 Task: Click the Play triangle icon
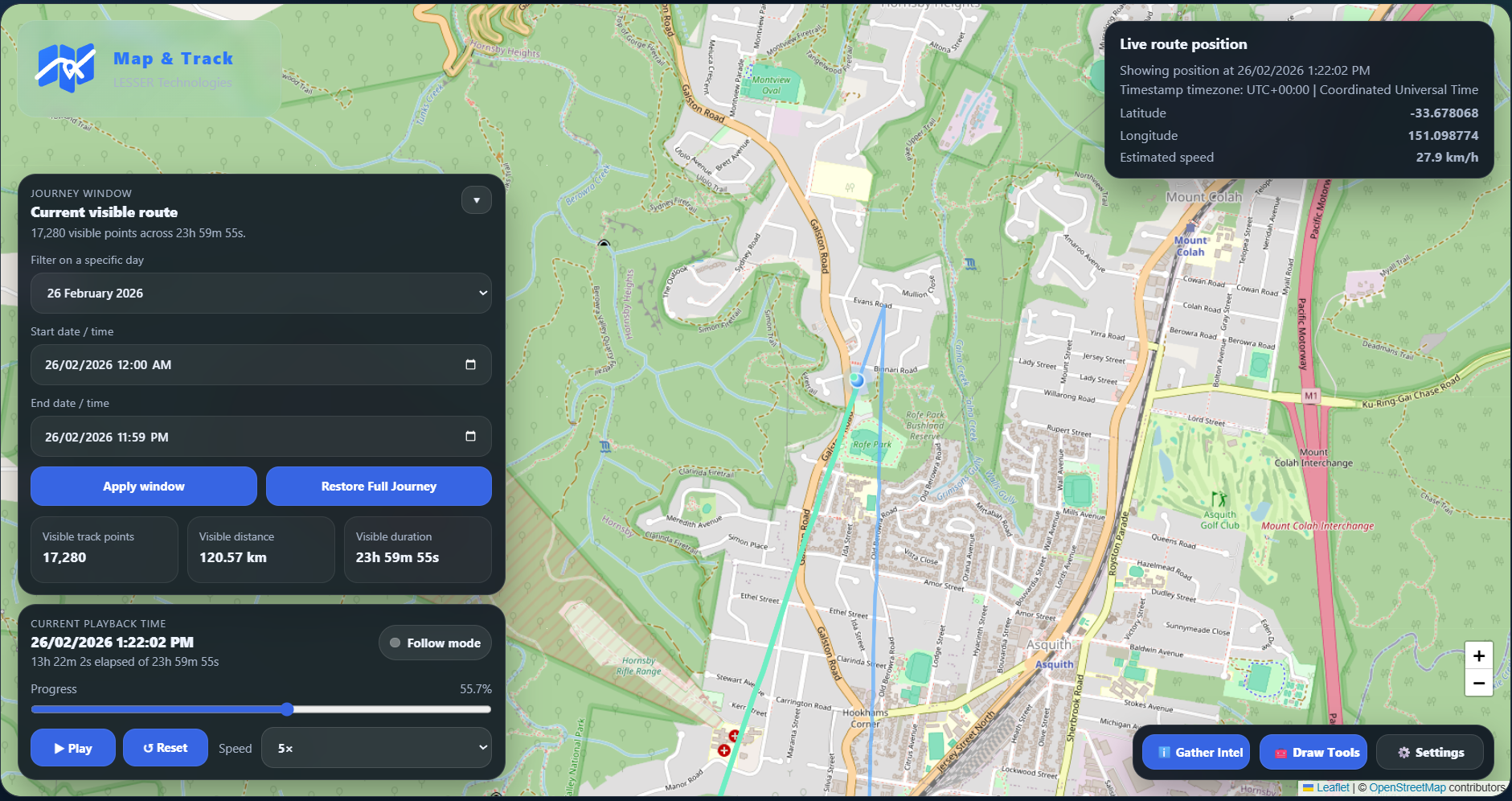58,747
